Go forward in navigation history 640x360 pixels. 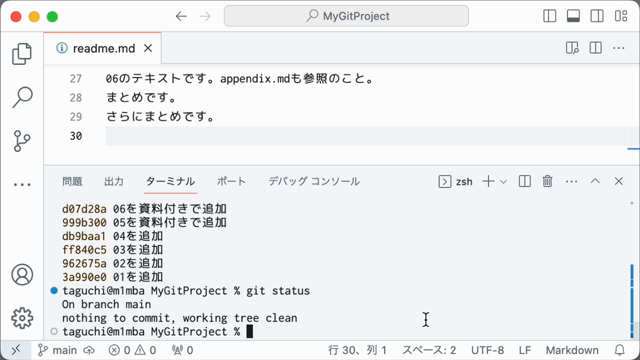coord(205,16)
